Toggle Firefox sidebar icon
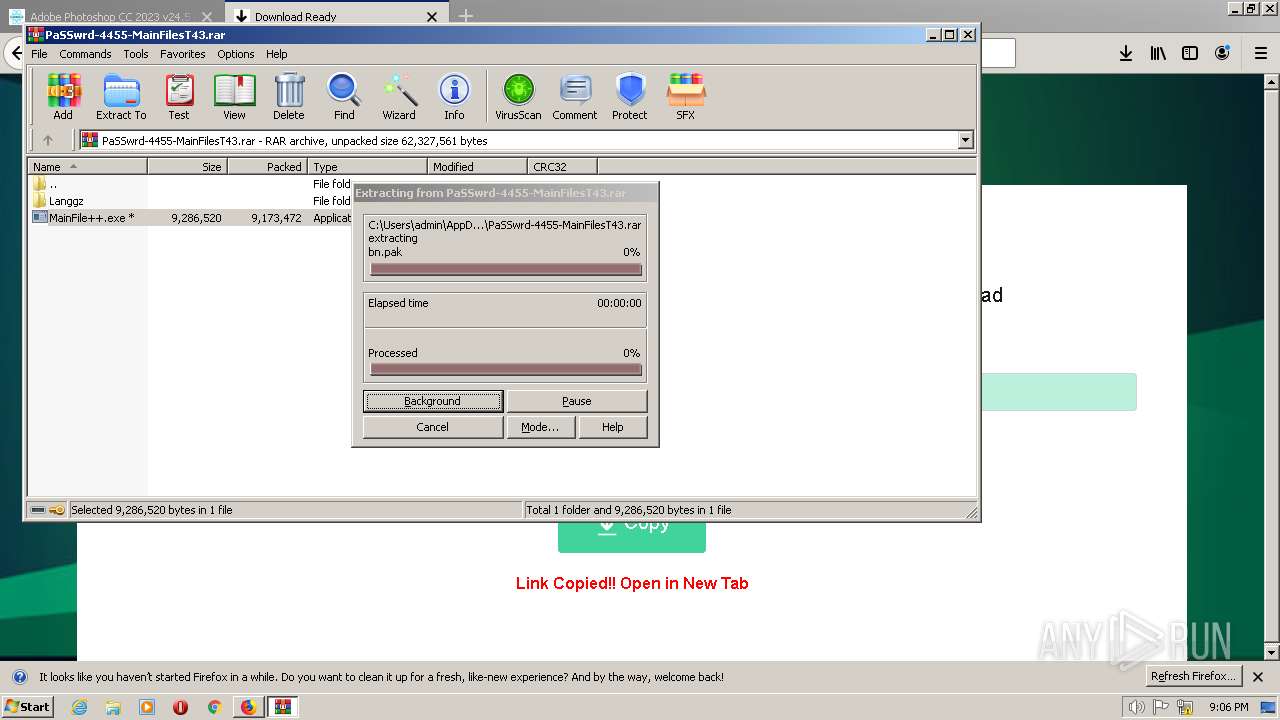 [1190, 54]
